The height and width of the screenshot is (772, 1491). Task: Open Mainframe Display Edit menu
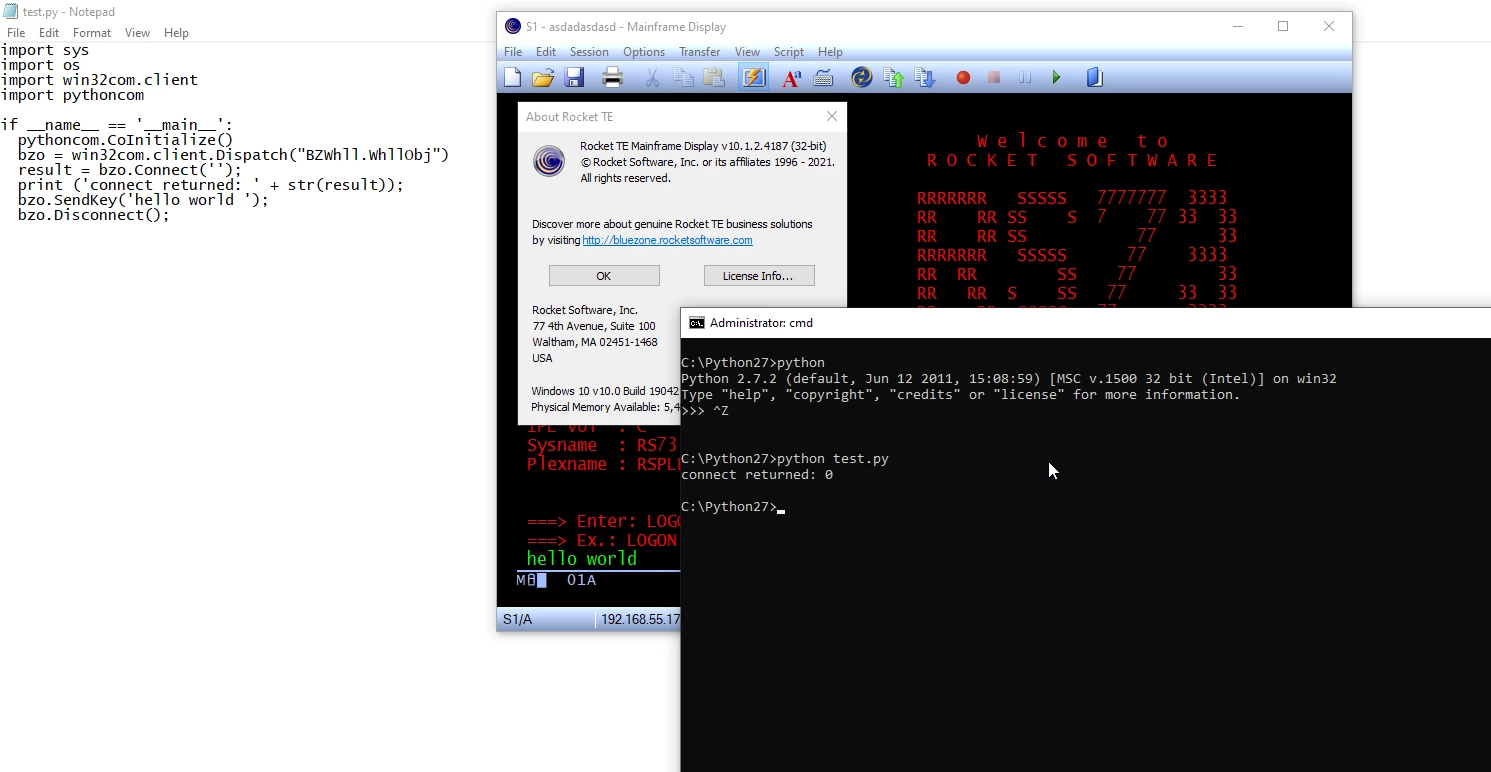tap(546, 52)
